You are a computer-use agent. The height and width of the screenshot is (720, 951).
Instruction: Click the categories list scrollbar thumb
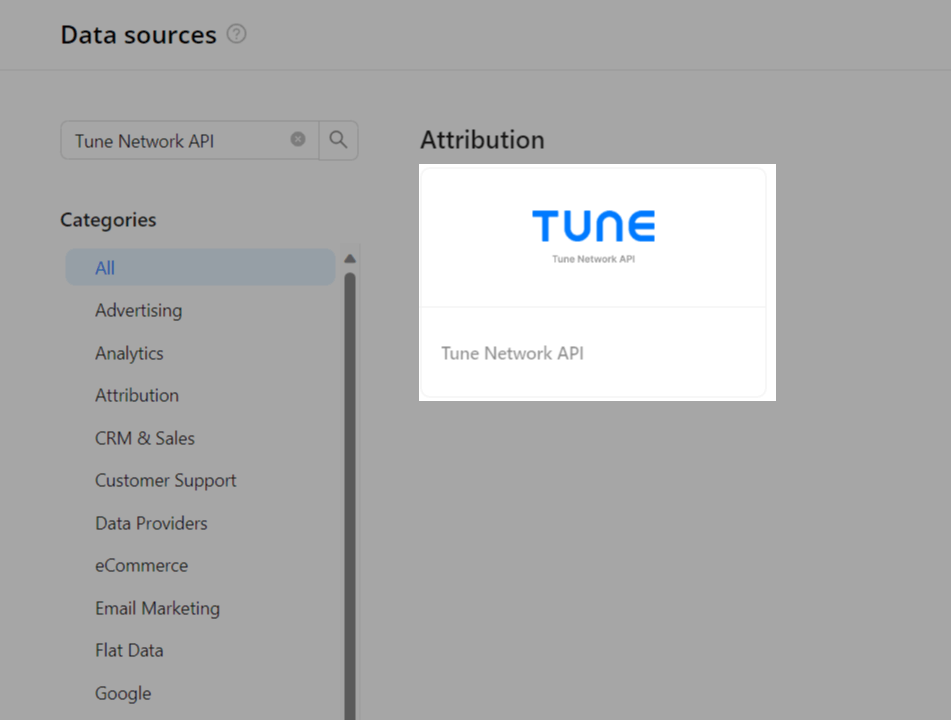[x=350, y=496]
